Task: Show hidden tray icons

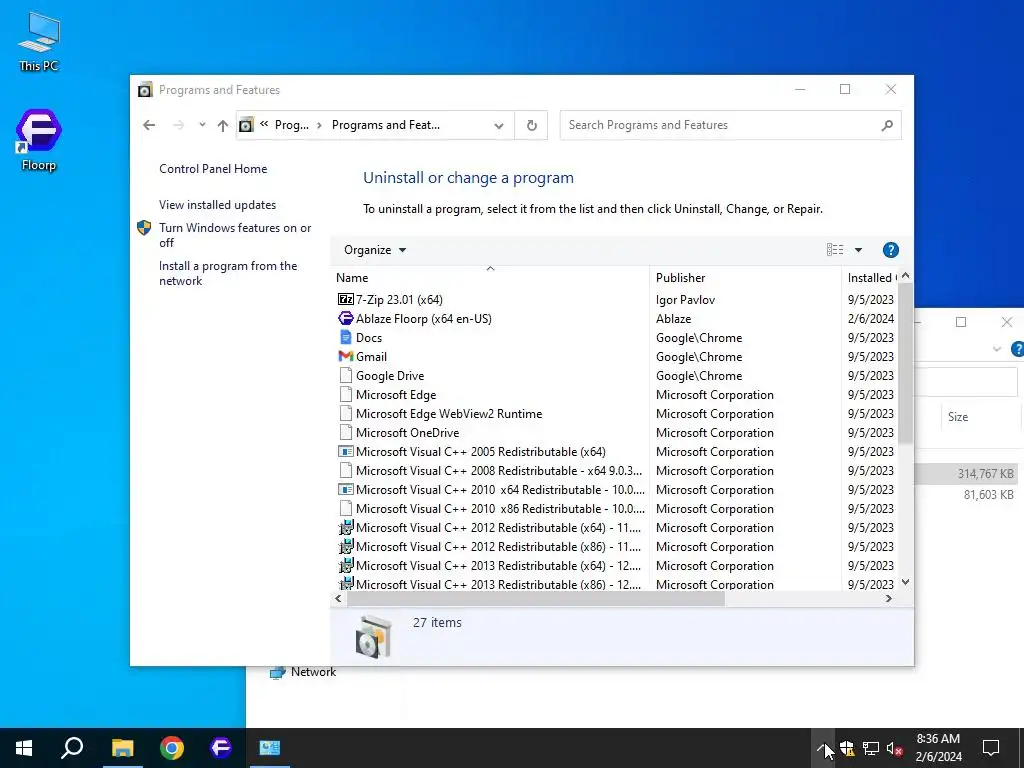Action: coord(822,748)
